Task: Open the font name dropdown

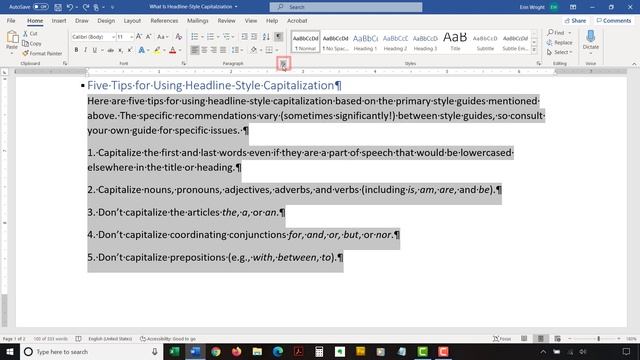Action: click(113, 37)
